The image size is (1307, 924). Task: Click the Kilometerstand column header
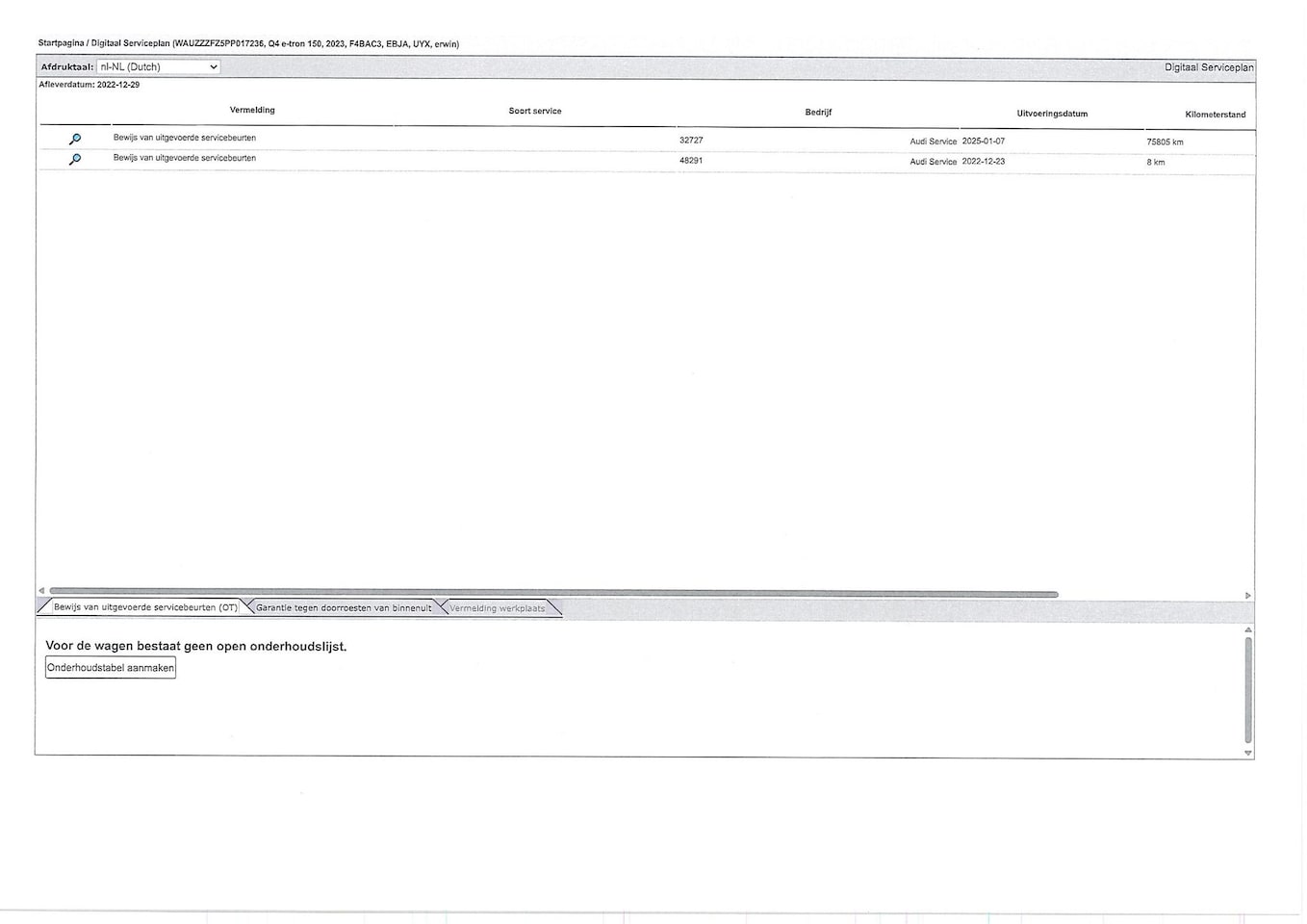coord(1215,115)
